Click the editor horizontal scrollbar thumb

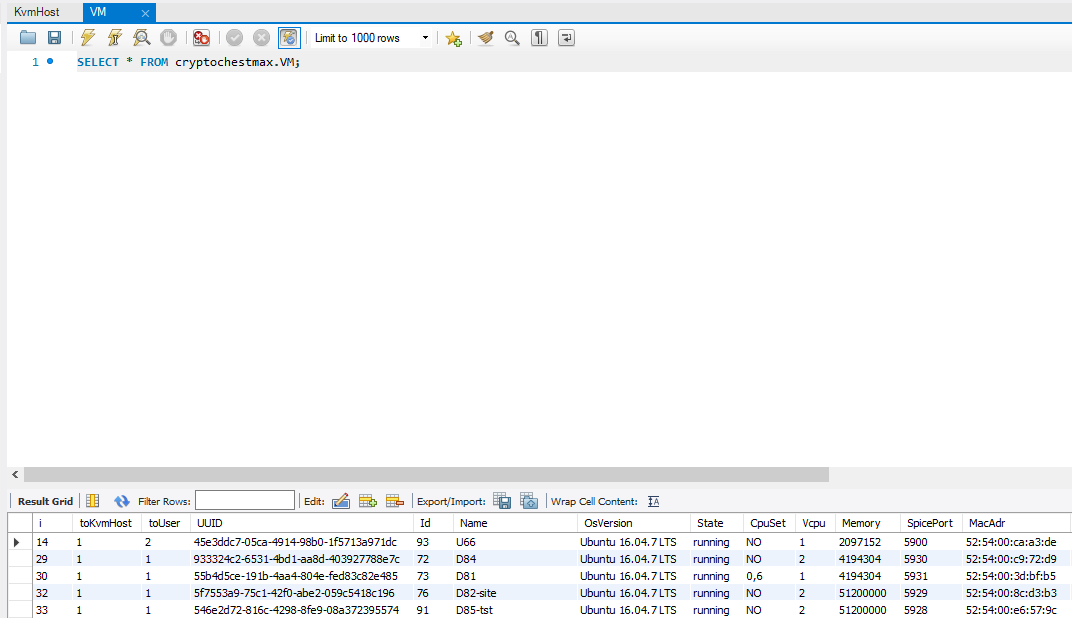pyautogui.click(x=426, y=474)
